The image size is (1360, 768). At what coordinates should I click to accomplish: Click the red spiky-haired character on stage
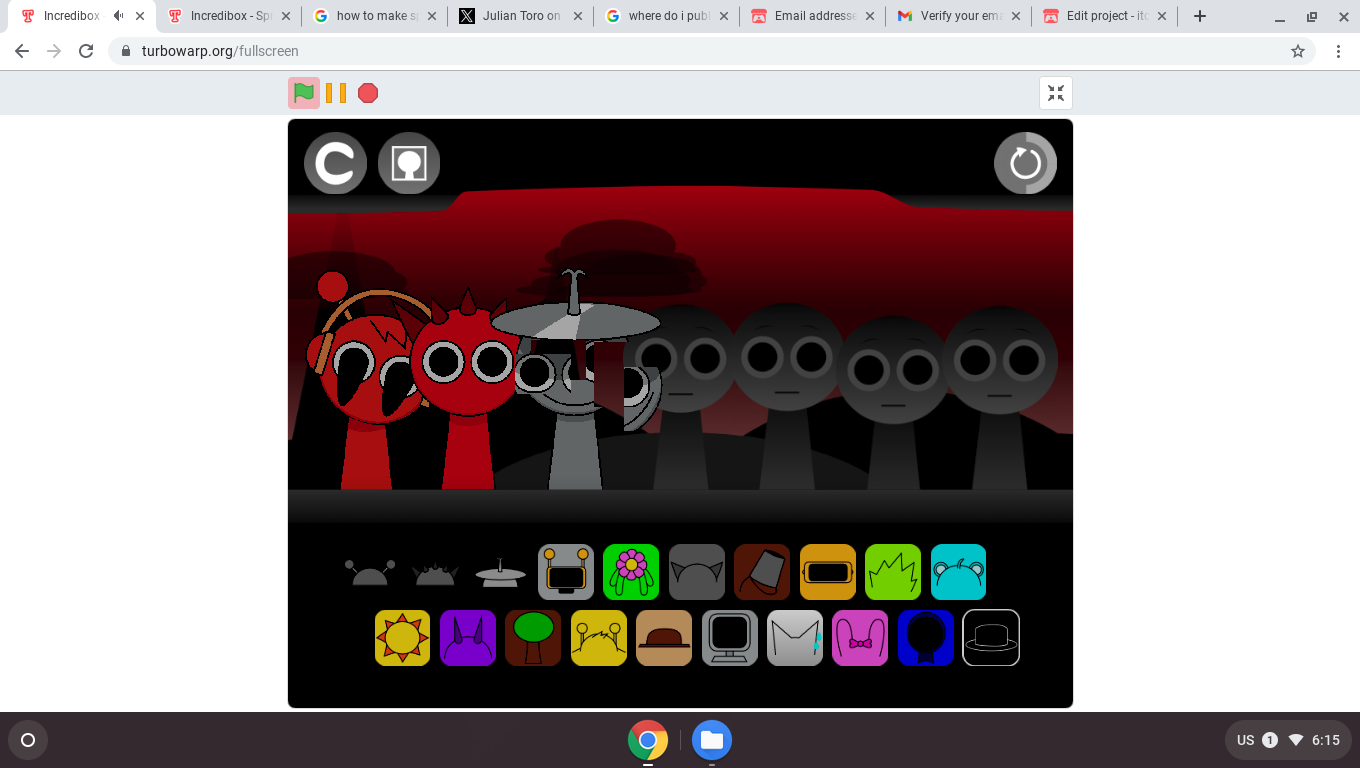click(x=468, y=390)
